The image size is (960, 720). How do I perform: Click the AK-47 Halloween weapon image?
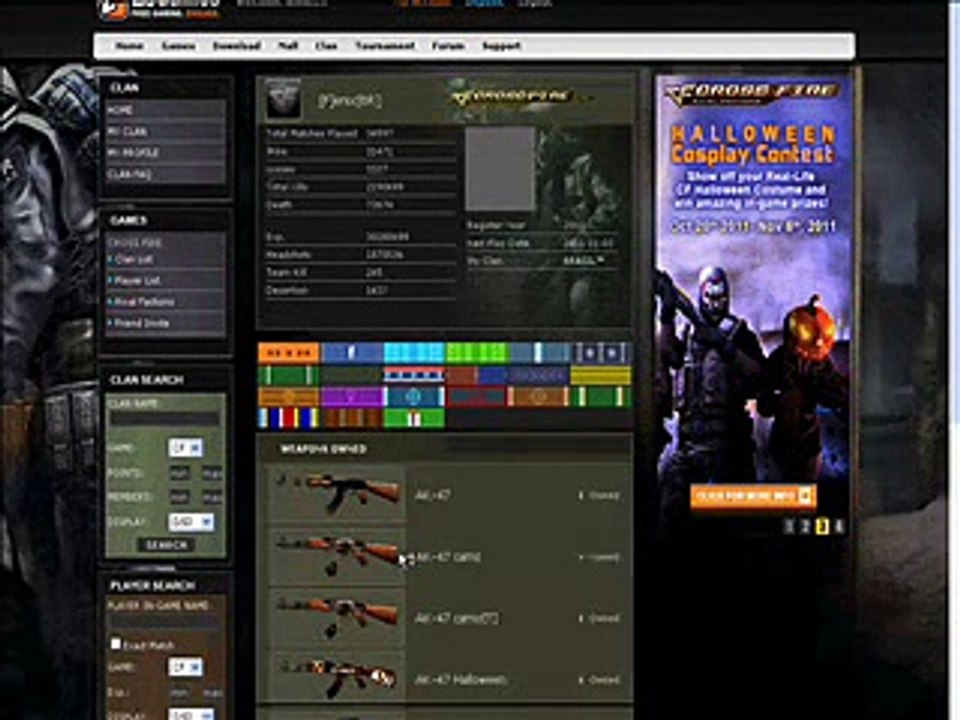click(x=336, y=677)
